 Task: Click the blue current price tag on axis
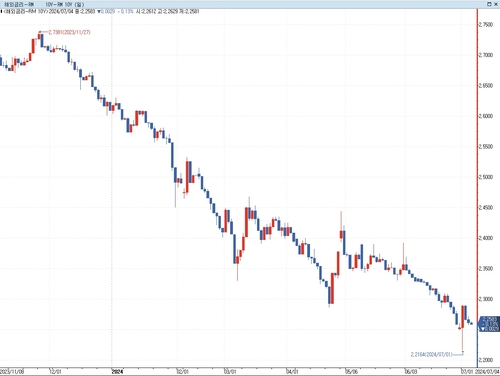point(489,324)
